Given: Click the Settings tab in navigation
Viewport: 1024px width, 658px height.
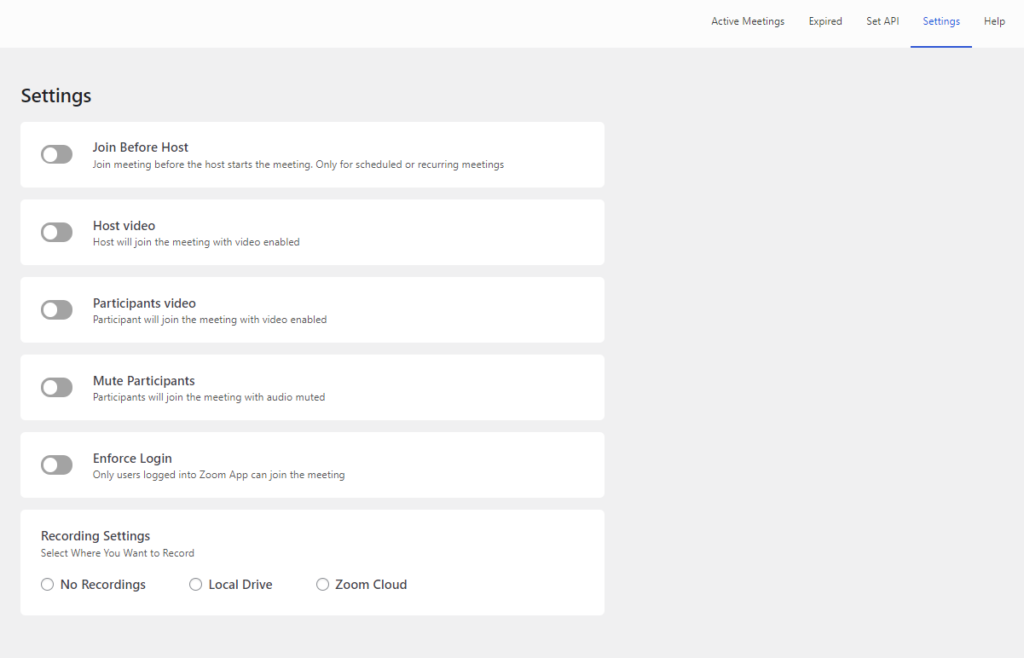Looking at the screenshot, I should click(941, 21).
